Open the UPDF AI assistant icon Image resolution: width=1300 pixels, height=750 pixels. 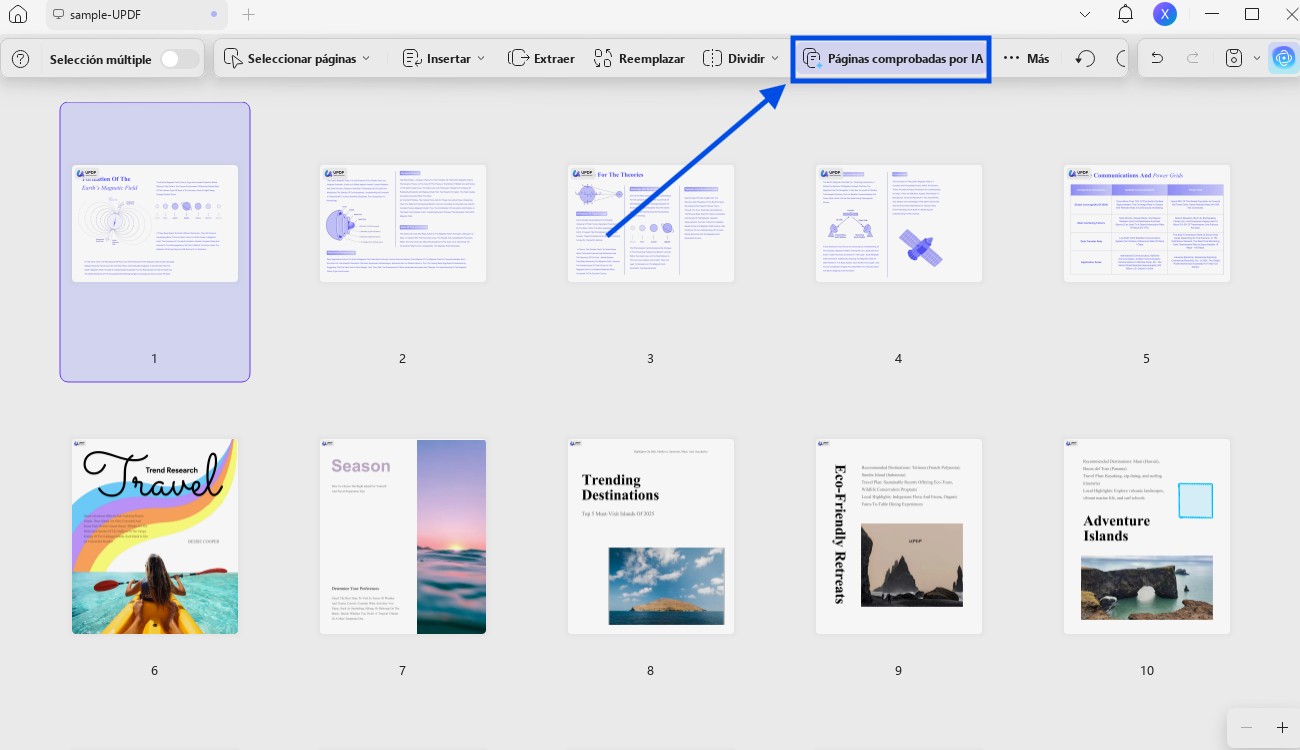(x=1283, y=59)
